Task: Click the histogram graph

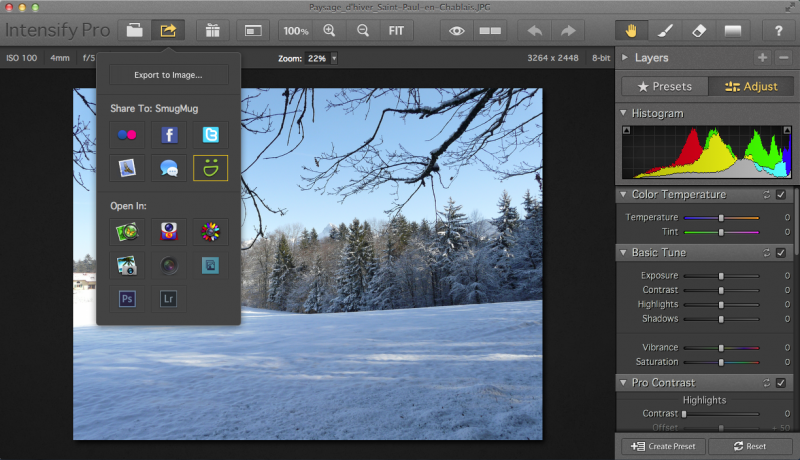Action: [707, 152]
